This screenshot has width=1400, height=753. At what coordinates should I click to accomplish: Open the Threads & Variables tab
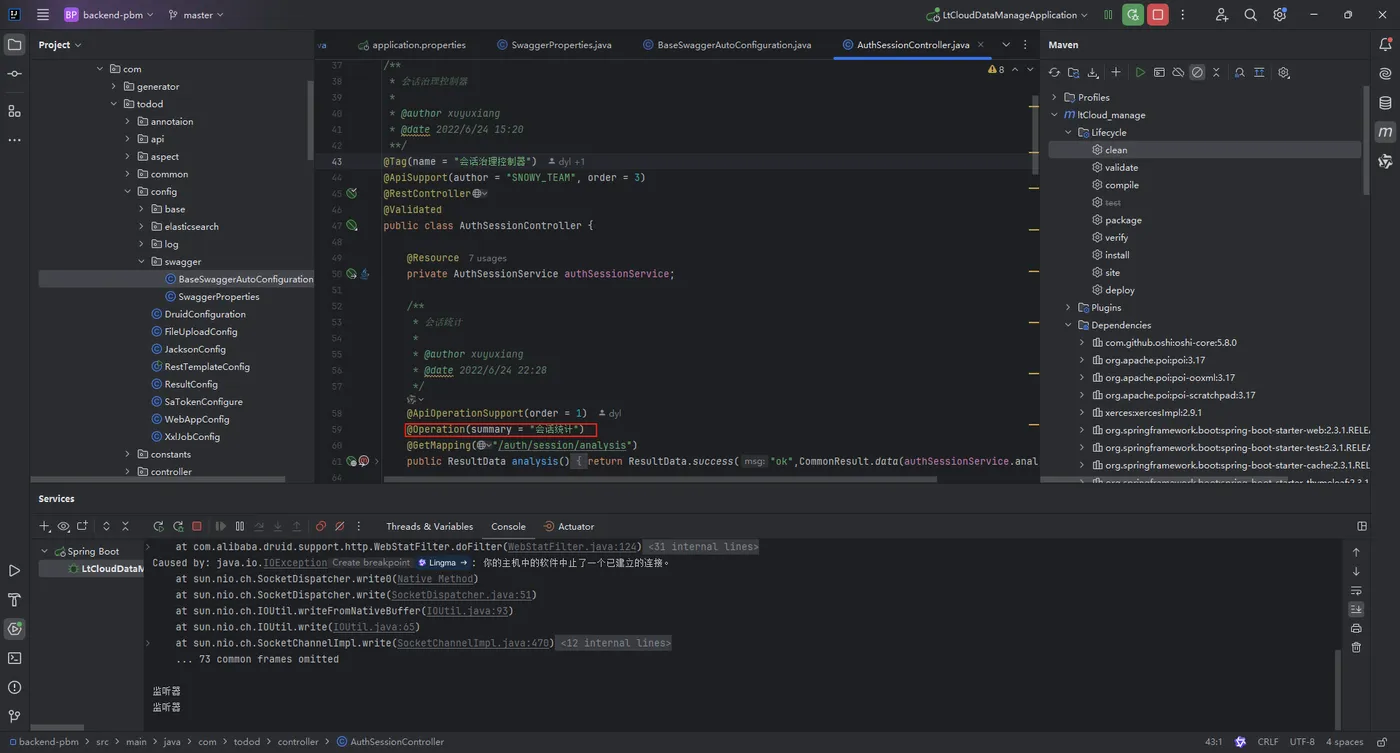(429, 526)
